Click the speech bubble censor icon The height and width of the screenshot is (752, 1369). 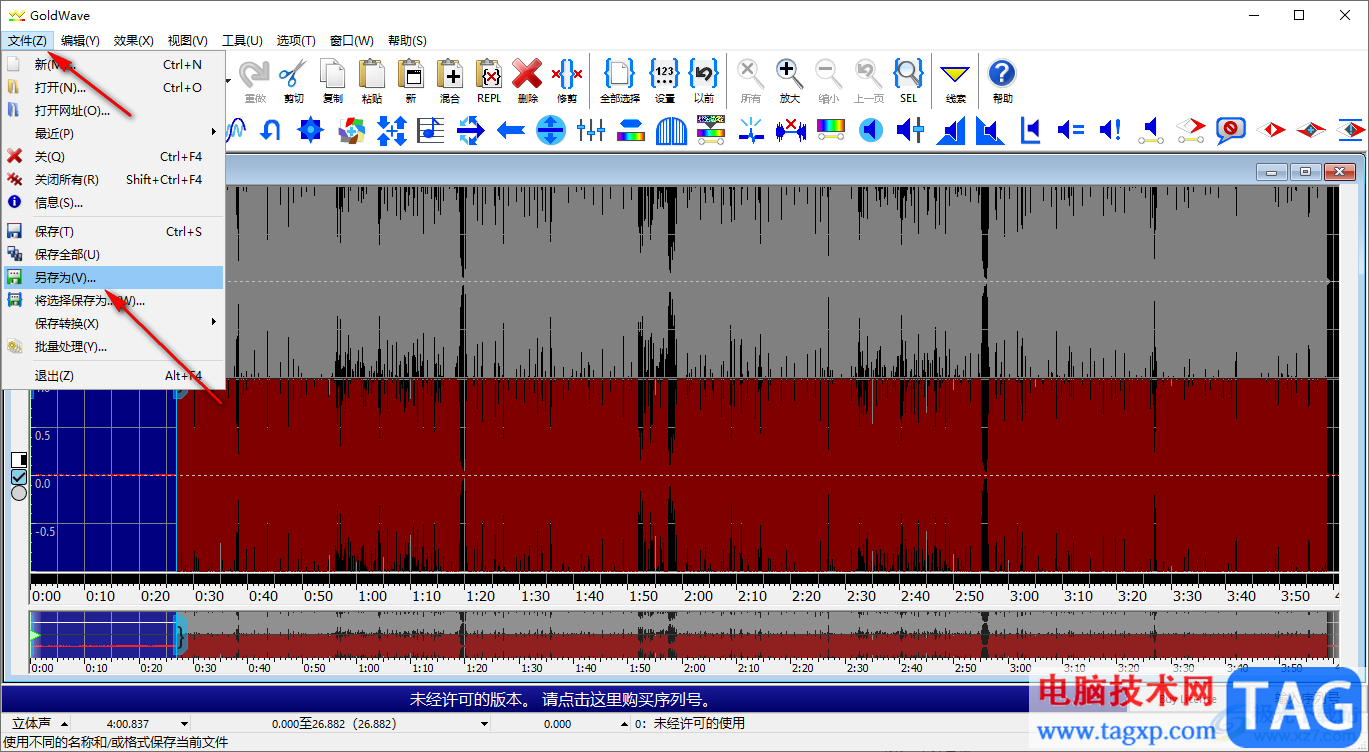coord(1230,130)
